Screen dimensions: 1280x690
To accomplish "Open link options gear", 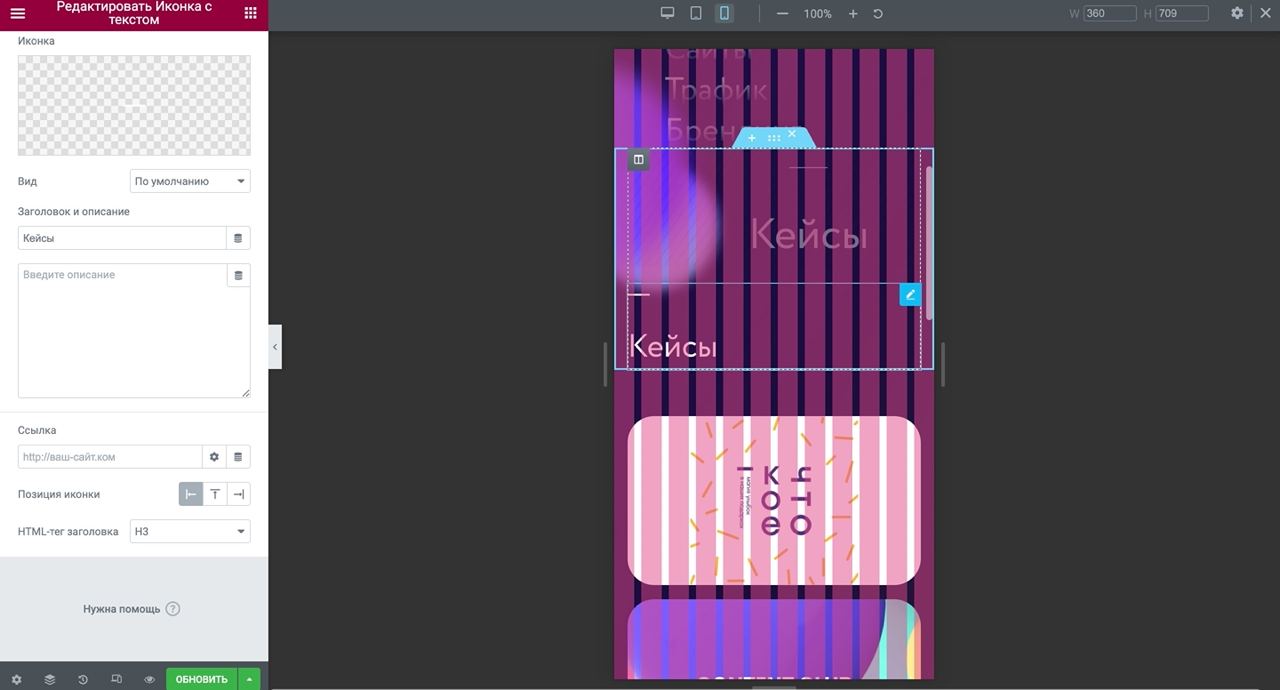I will point(214,457).
